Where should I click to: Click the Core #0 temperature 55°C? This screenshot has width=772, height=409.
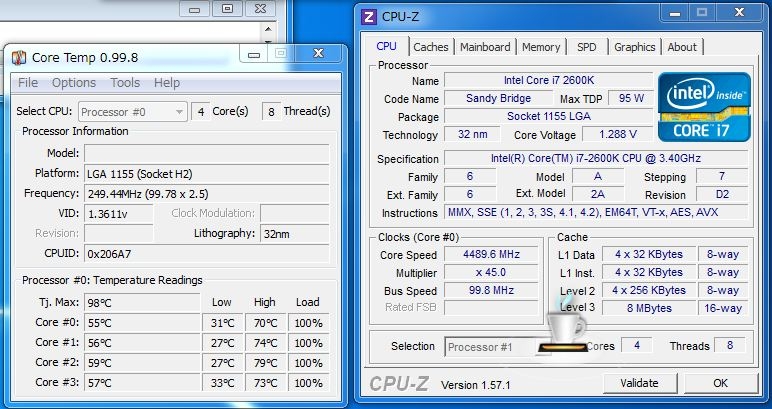(142, 323)
